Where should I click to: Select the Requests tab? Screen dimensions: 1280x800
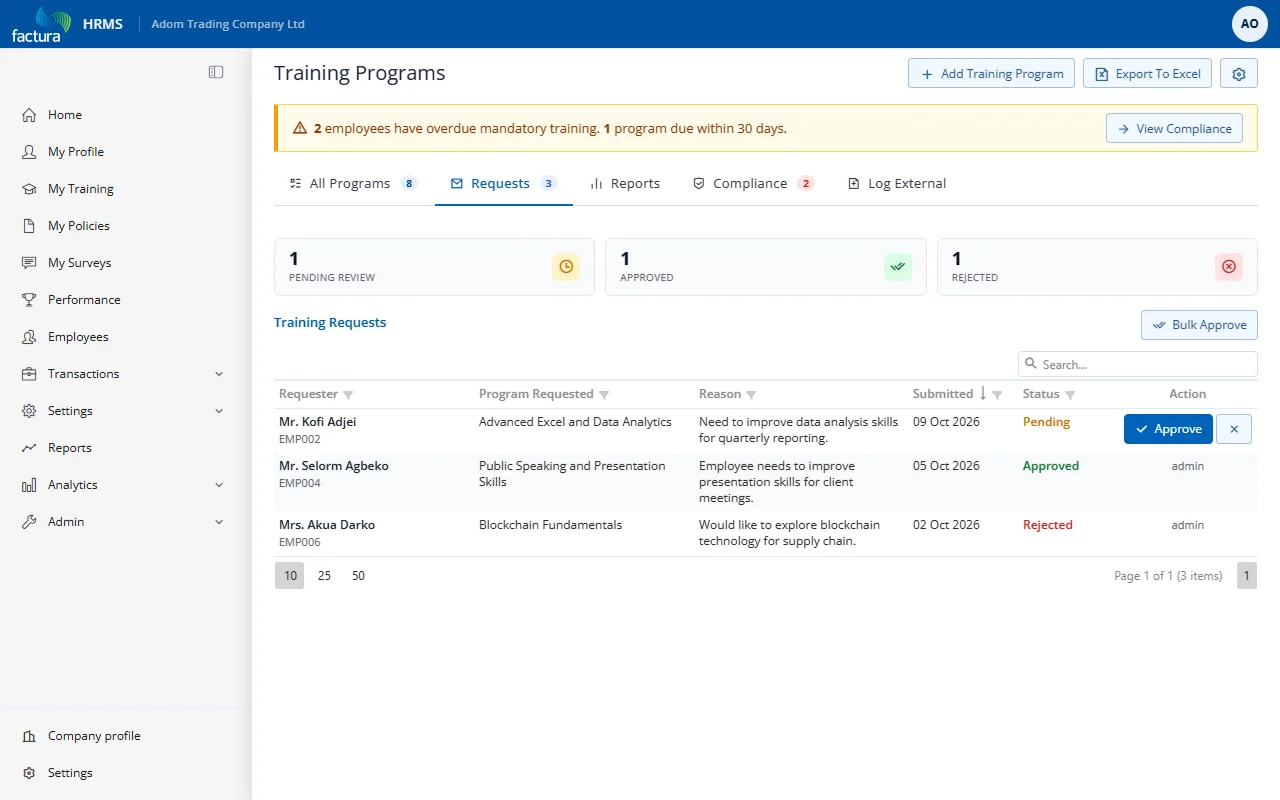pos(503,184)
